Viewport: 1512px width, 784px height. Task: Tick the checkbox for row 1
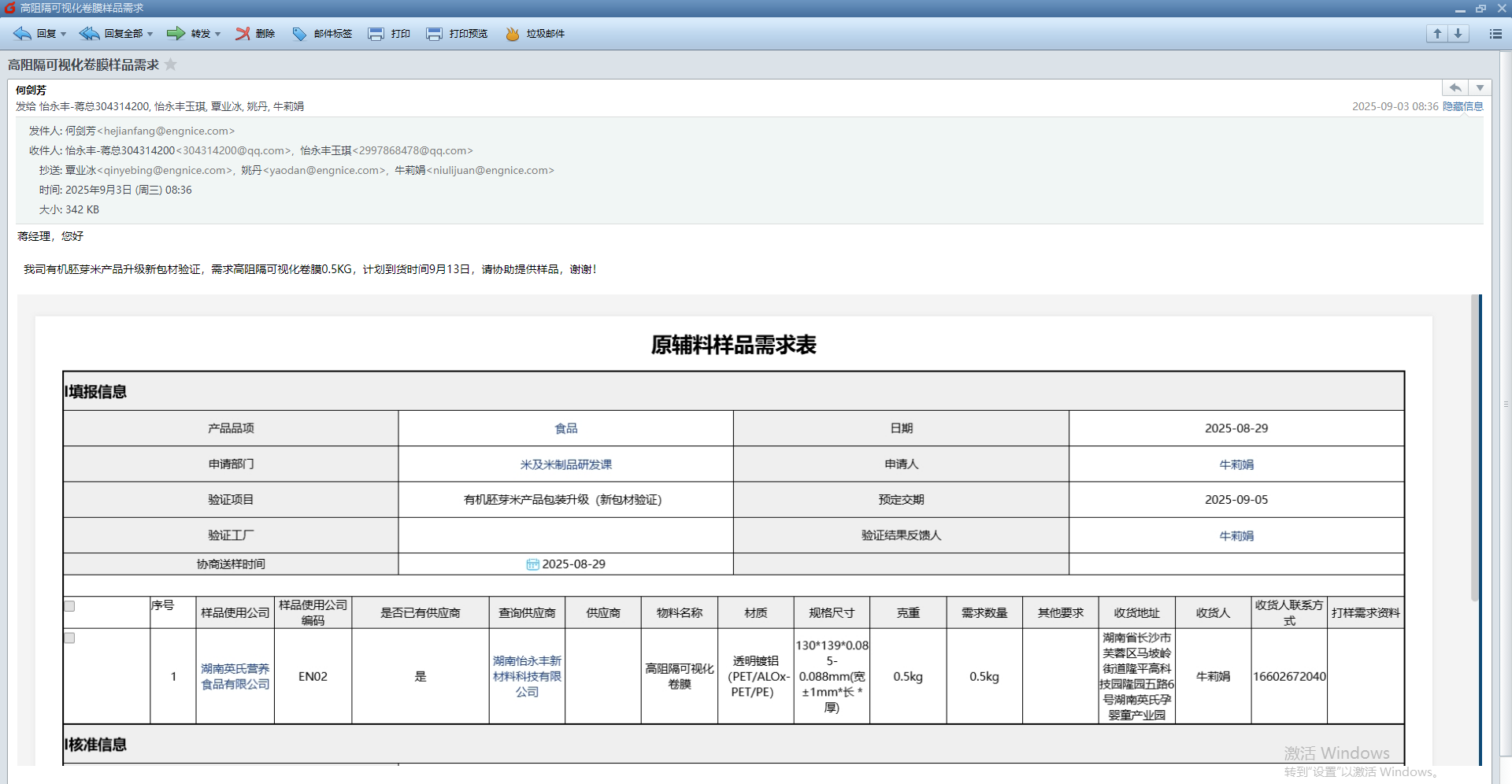[69, 638]
